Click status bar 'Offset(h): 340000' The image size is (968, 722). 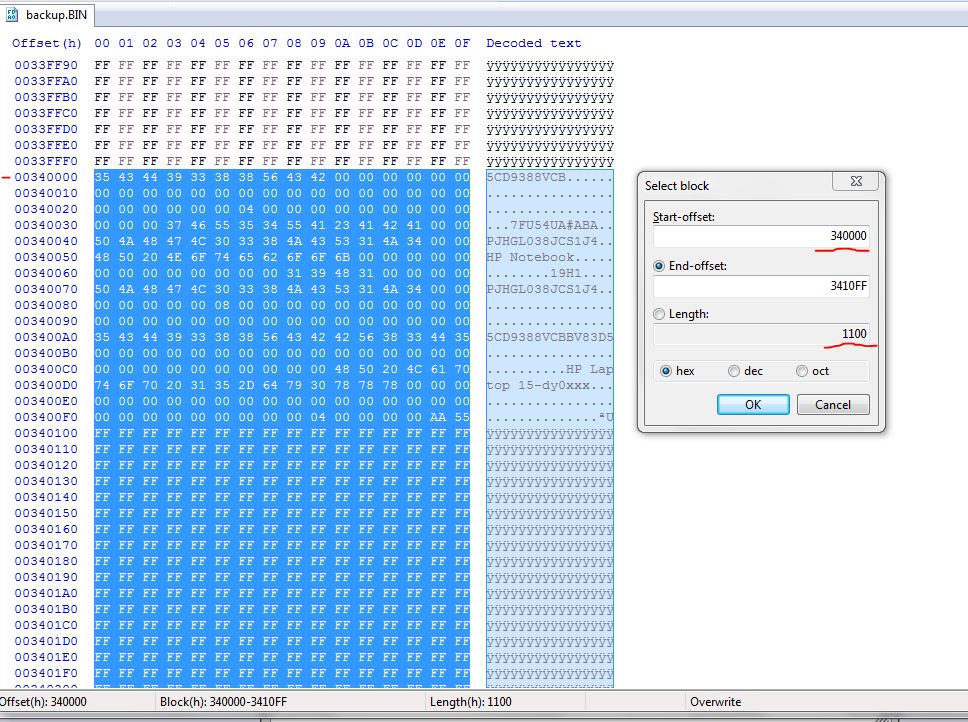43,702
